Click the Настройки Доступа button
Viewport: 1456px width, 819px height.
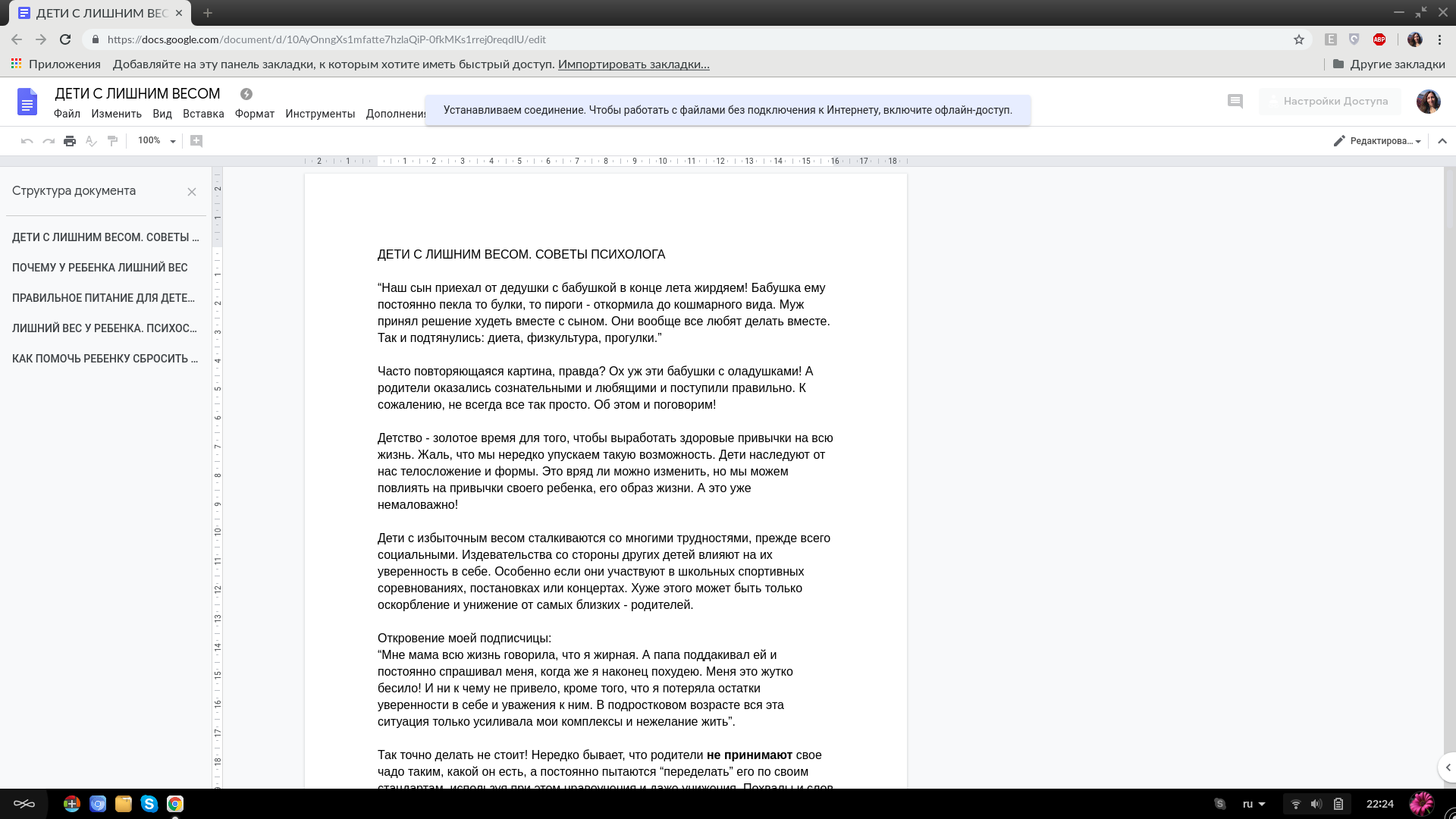click(x=1330, y=101)
